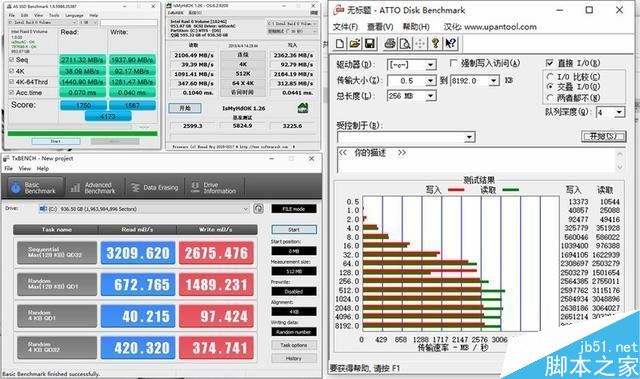Click the green AS SSD progress bar
Image resolution: width=640 pixels, height=379 pixels.
click(x=82, y=133)
